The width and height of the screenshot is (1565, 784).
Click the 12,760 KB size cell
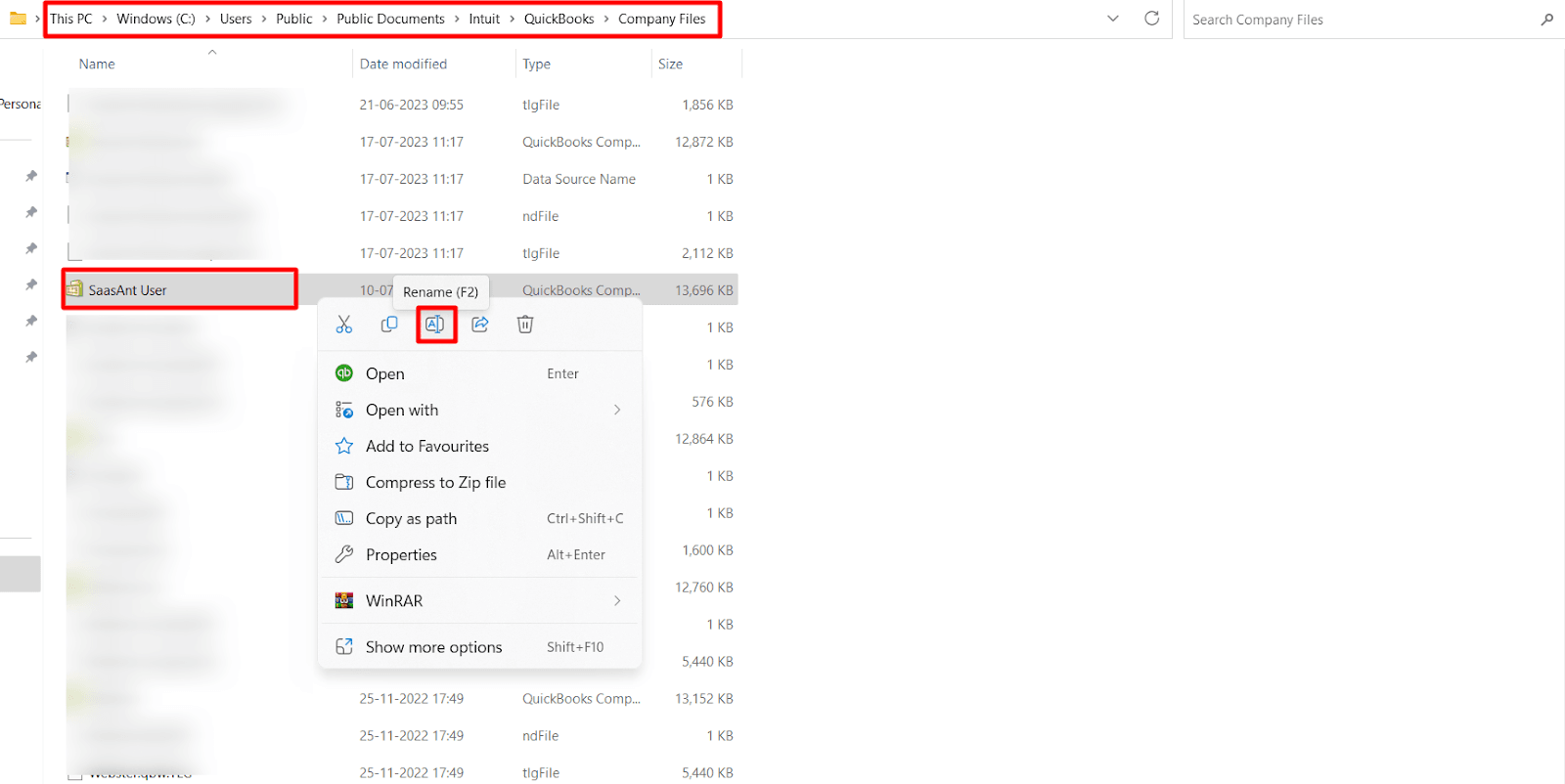(x=703, y=588)
